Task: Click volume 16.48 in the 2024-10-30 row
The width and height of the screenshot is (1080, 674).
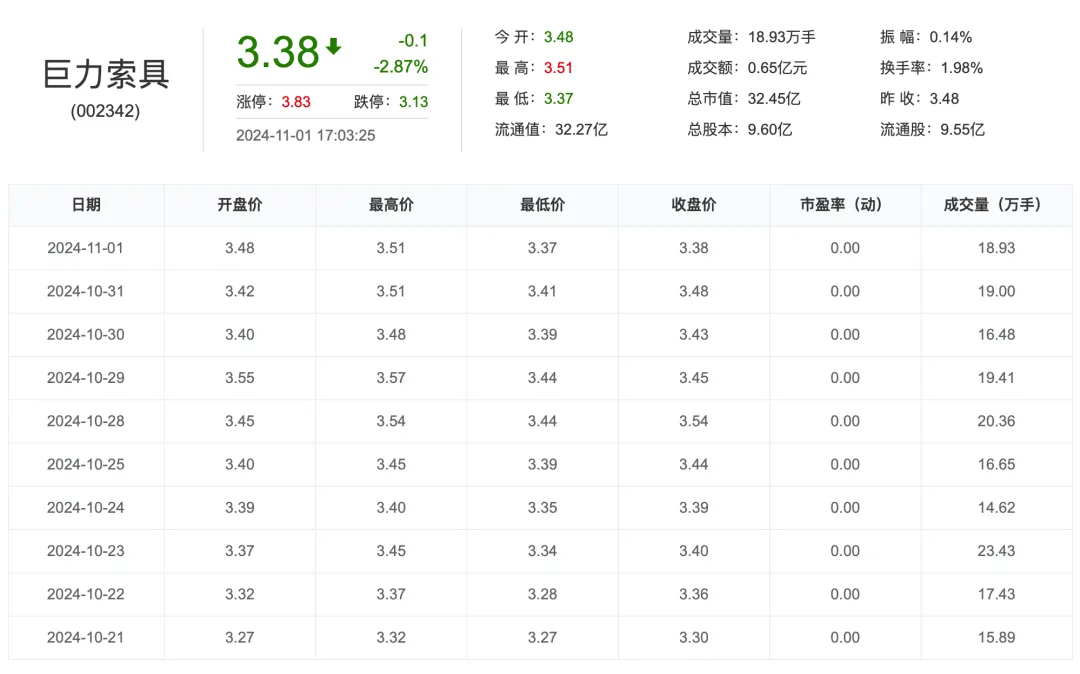Action: [997, 335]
